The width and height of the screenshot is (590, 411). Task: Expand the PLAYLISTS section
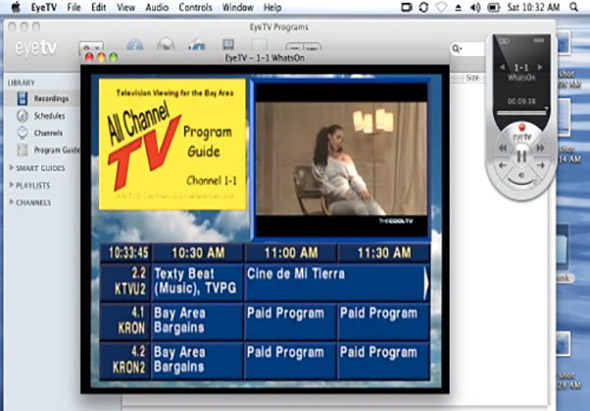pos(12,185)
